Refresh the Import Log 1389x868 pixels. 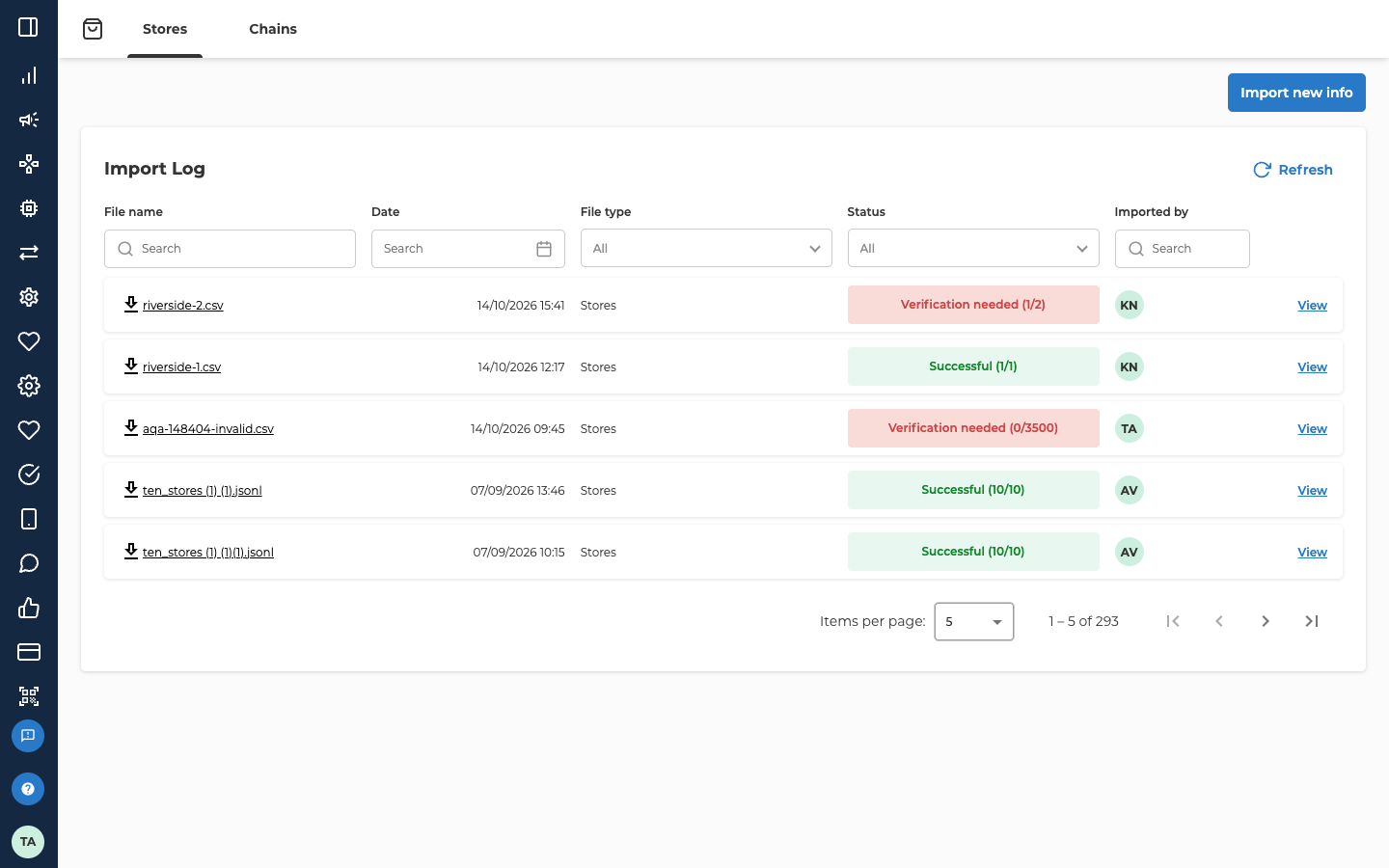coord(1293,170)
